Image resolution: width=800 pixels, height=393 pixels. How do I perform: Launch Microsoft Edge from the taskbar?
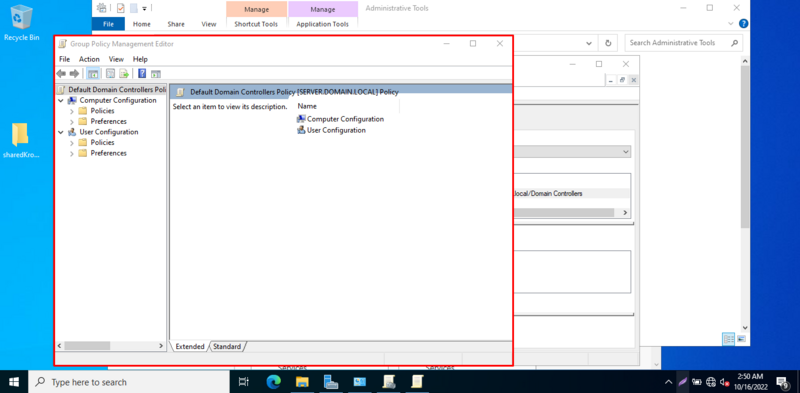pos(274,381)
